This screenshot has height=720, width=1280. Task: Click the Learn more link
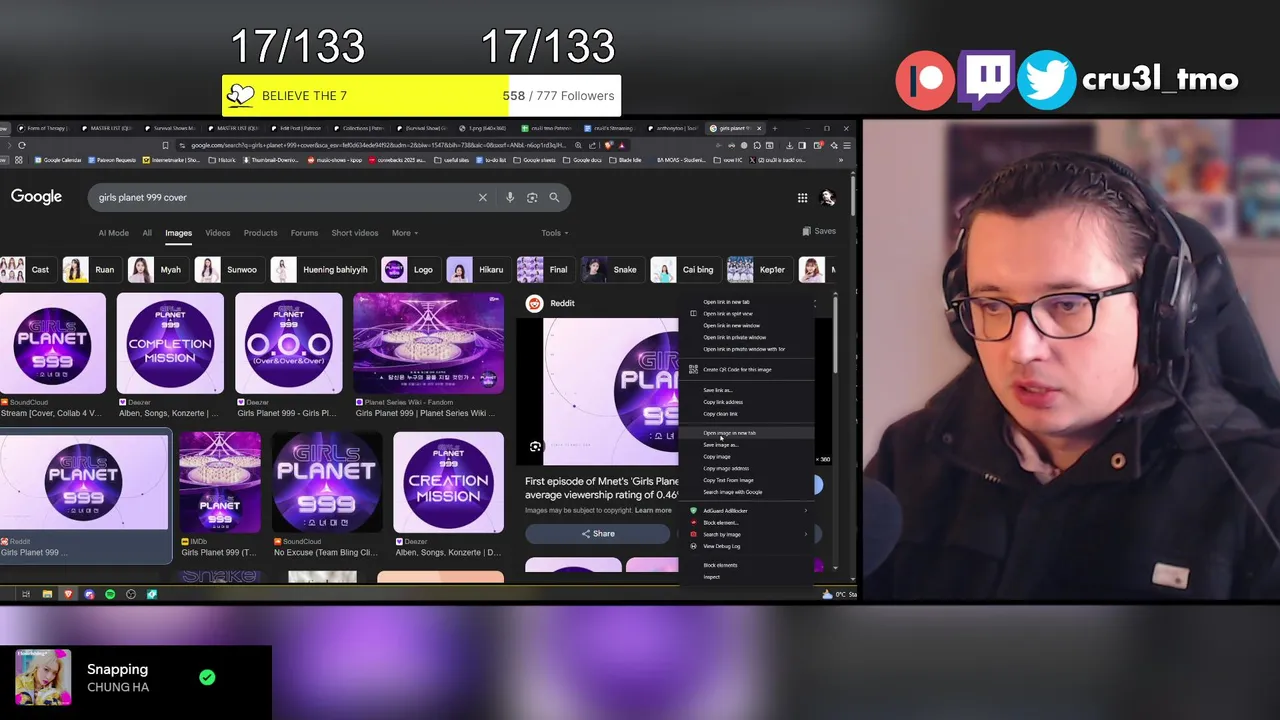pyautogui.click(x=653, y=510)
